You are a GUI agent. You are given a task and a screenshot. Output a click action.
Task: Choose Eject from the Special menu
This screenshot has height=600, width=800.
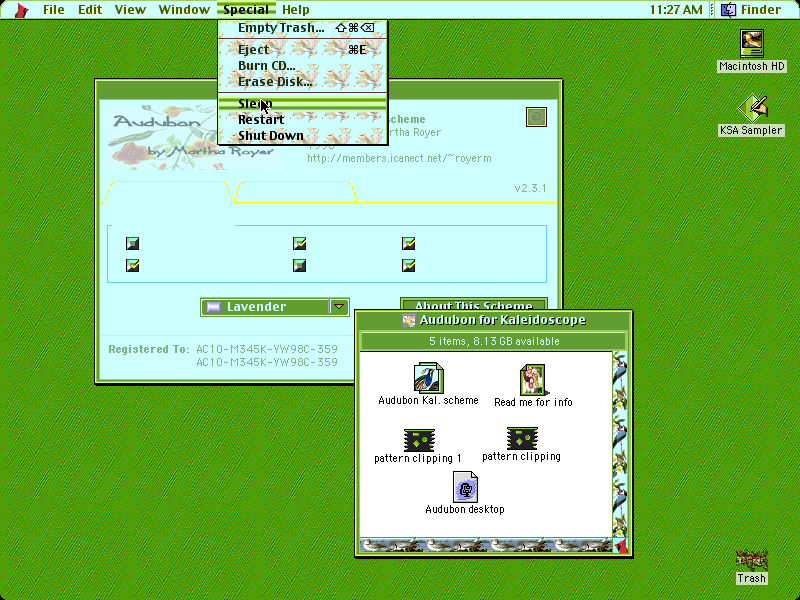click(x=303, y=49)
